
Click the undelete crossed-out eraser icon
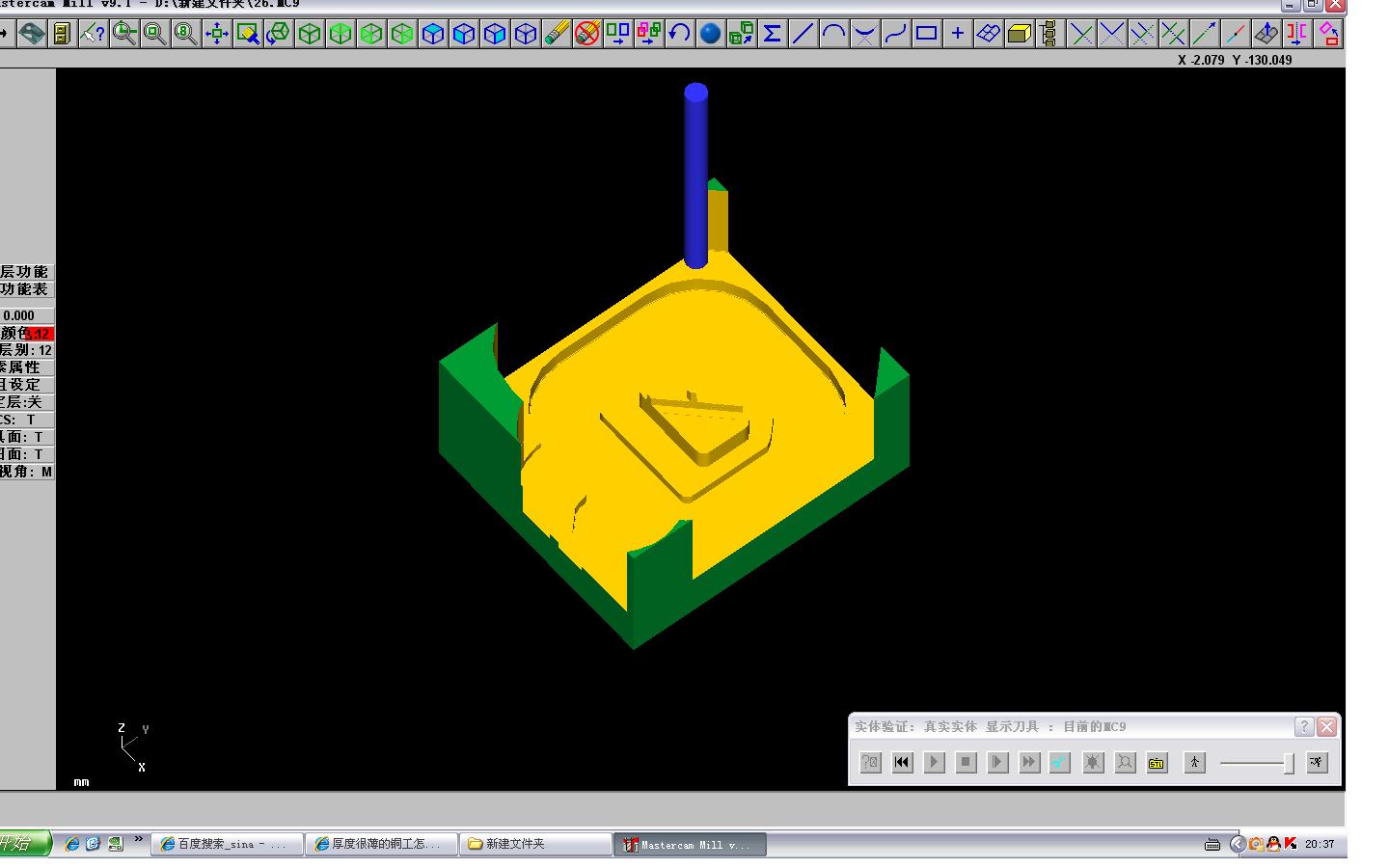pyautogui.click(x=587, y=34)
